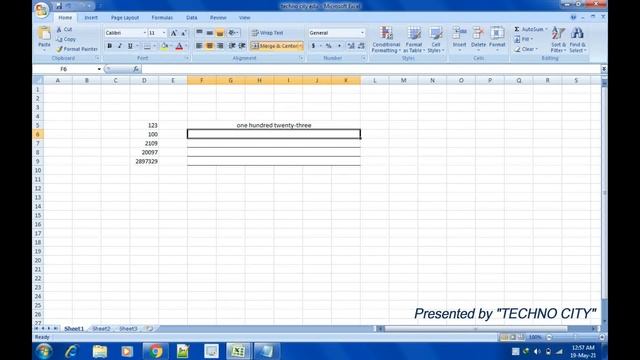The height and width of the screenshot is (360, 640).
Task: Open the Office Button menu
Action: (x=42, y=10)
